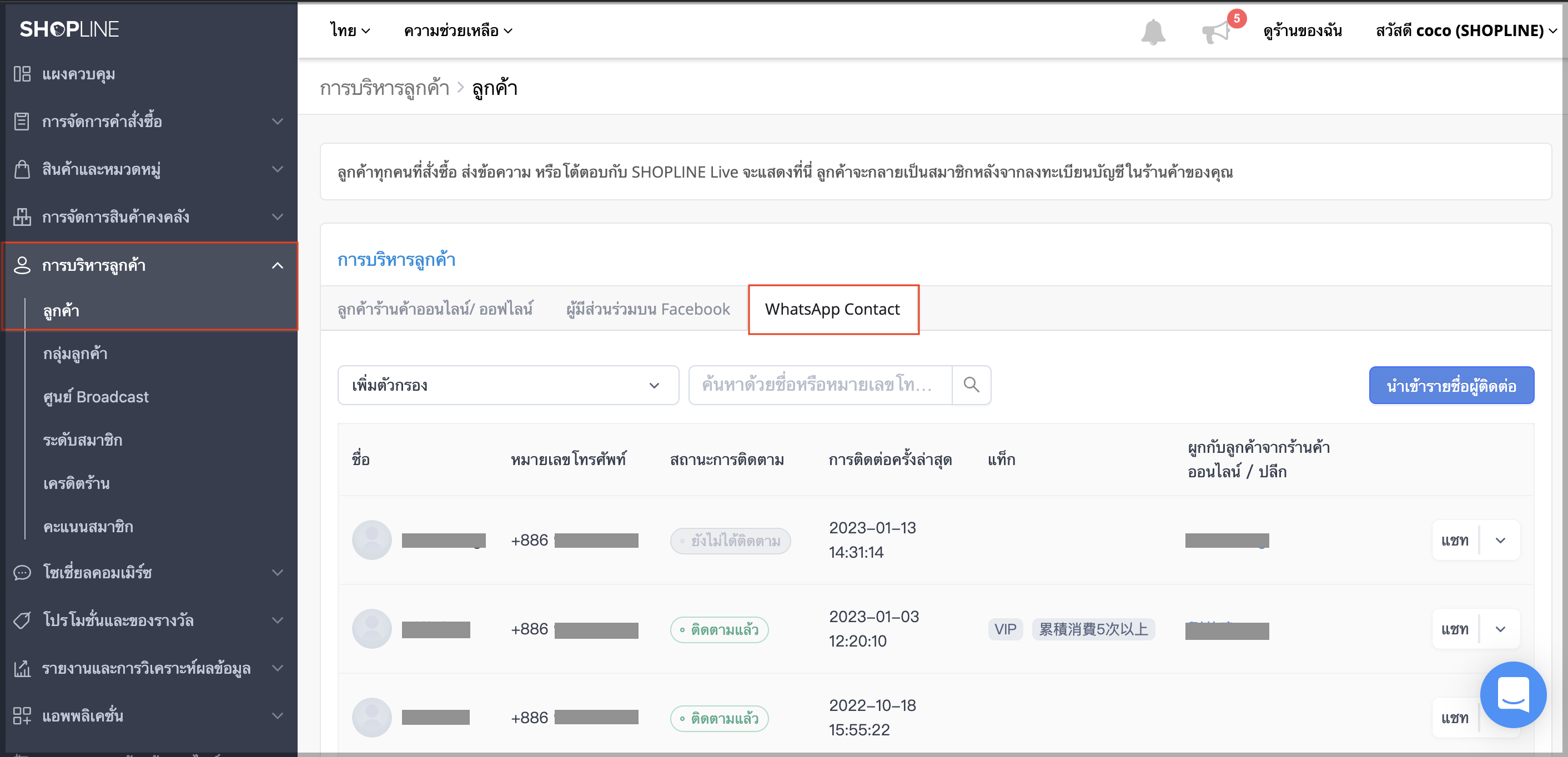Viewport: 1568px width, 757px height.
Task: Click the first customer's avatar
Action: 371,540
